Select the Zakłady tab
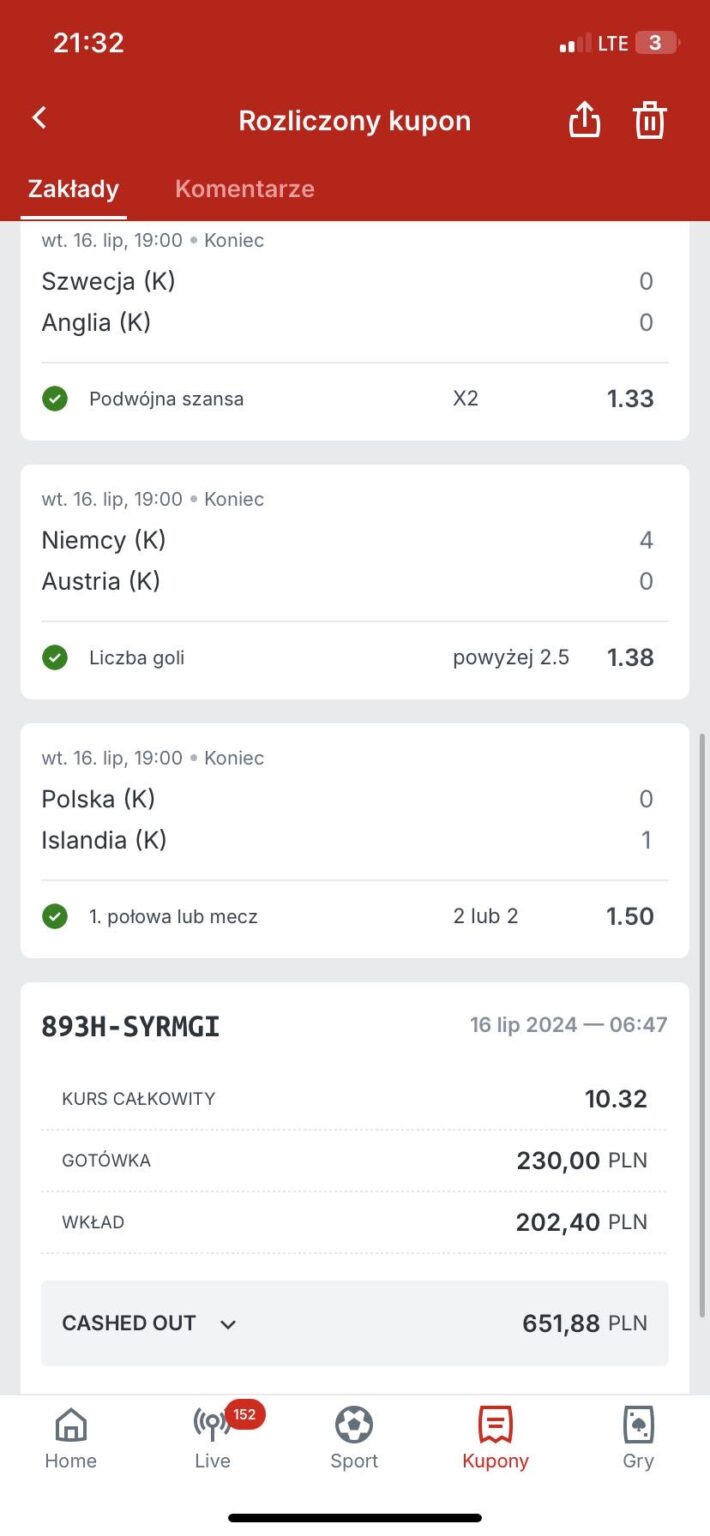 73,189
